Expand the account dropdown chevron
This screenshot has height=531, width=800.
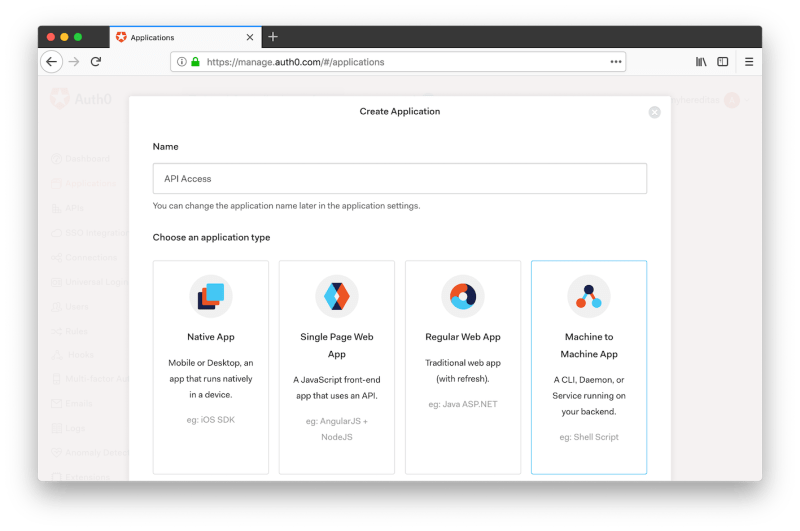(747, 100)
